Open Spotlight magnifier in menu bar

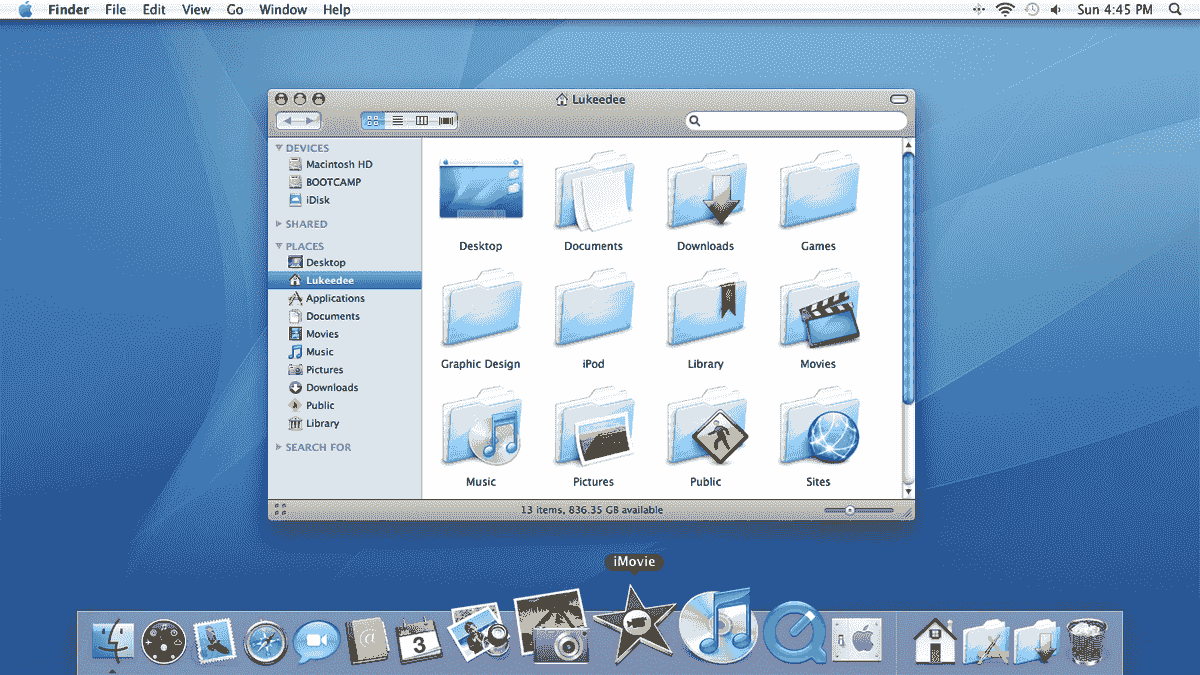pos(1175,10)
